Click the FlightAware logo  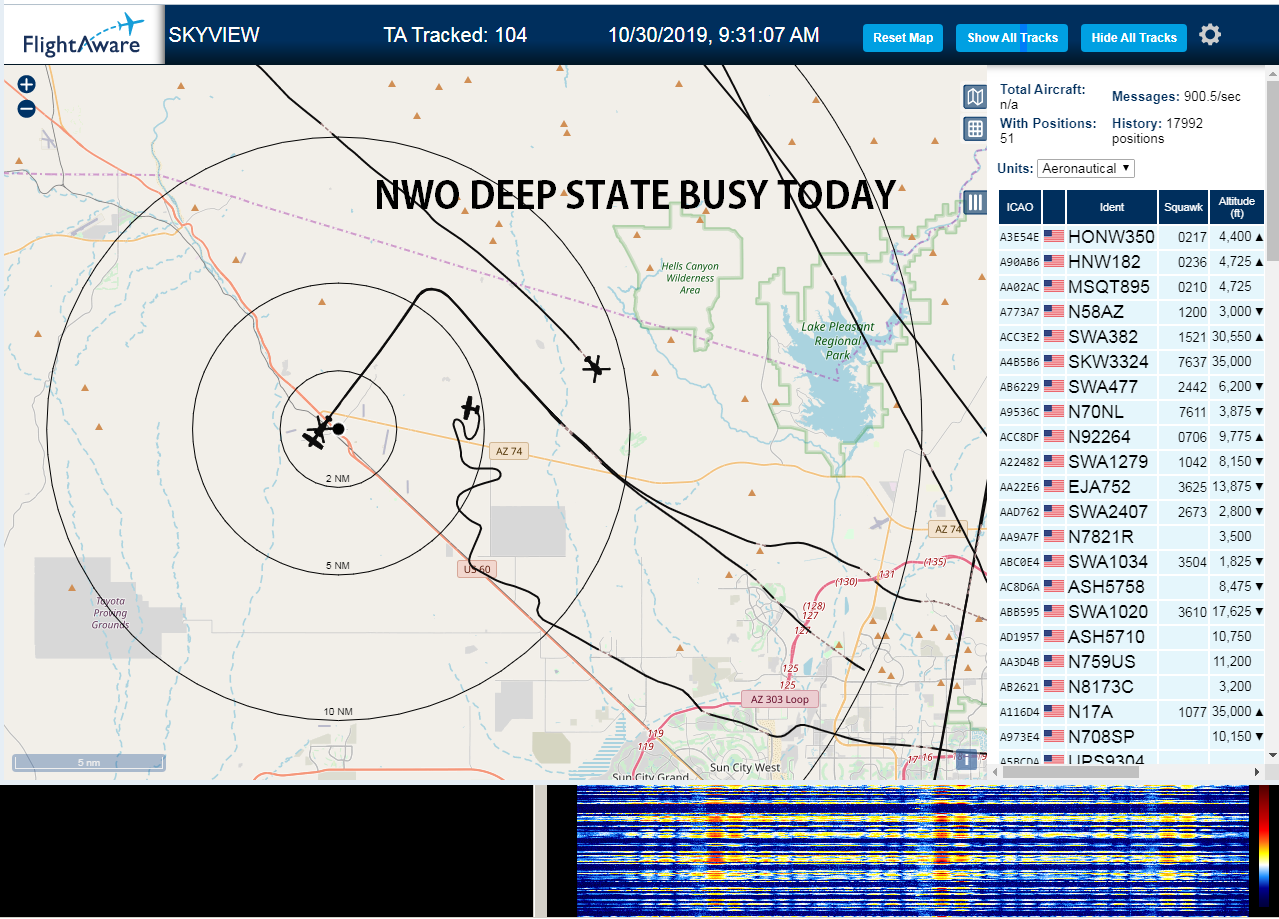click(x=83, y=36)
